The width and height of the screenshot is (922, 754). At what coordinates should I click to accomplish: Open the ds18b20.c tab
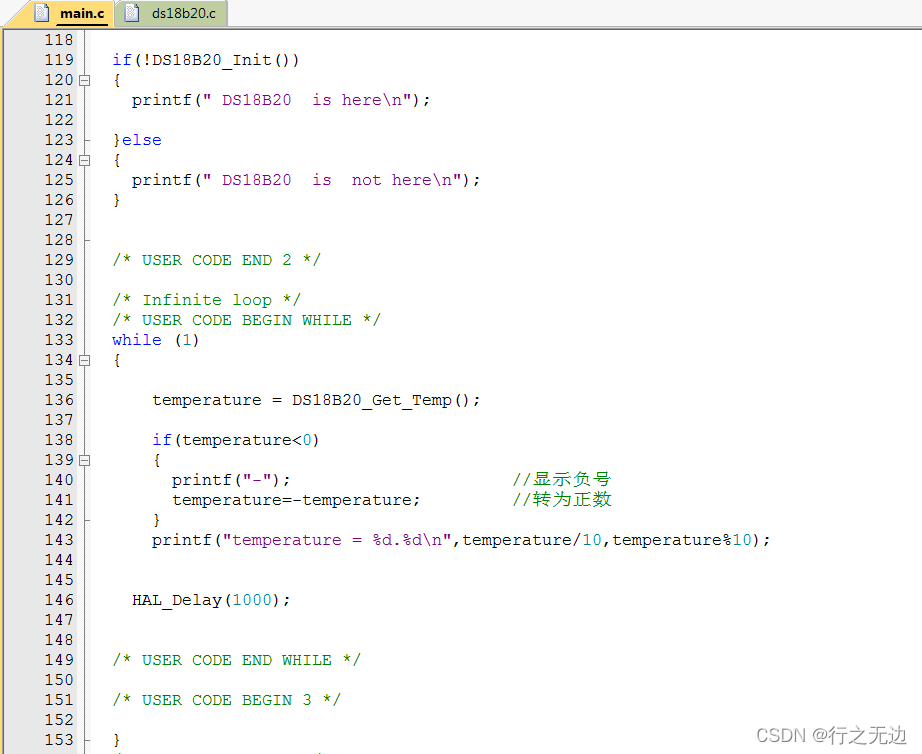click(171, 13)
